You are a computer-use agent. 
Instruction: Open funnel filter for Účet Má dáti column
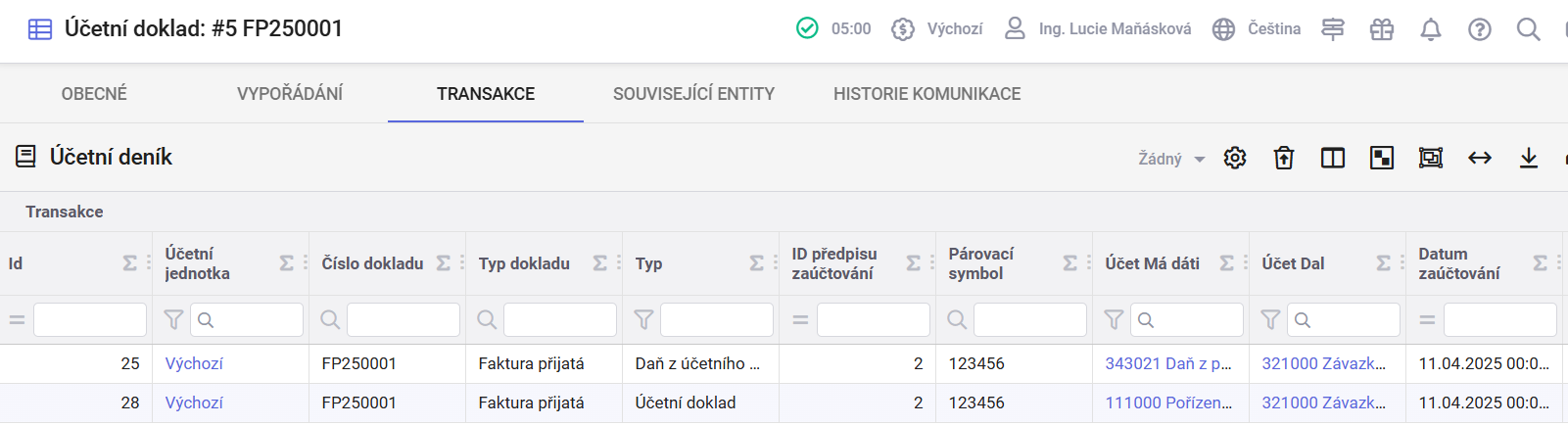click(1114, 319)
